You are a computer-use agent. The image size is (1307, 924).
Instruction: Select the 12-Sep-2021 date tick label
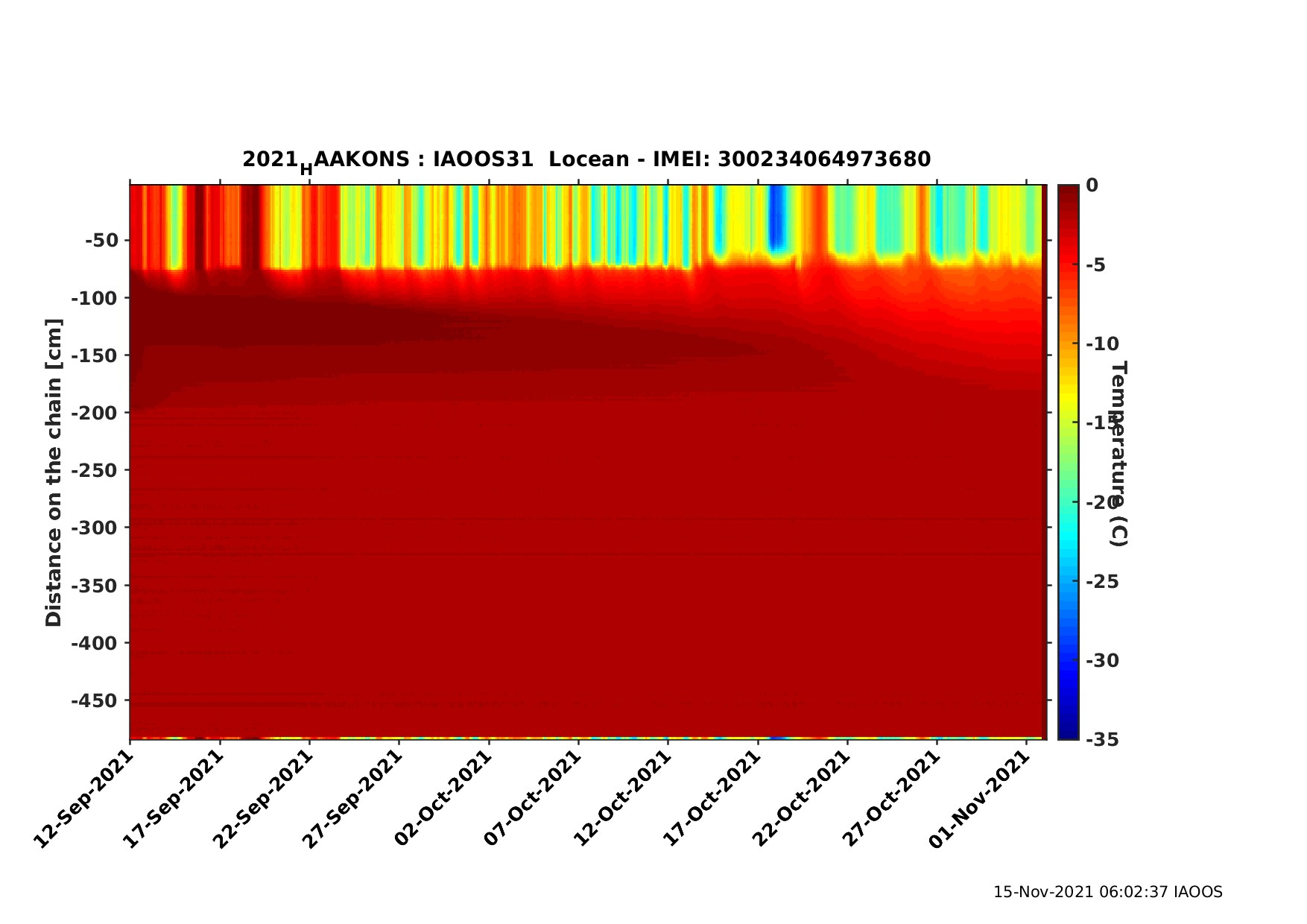click(x=83, y=799)
